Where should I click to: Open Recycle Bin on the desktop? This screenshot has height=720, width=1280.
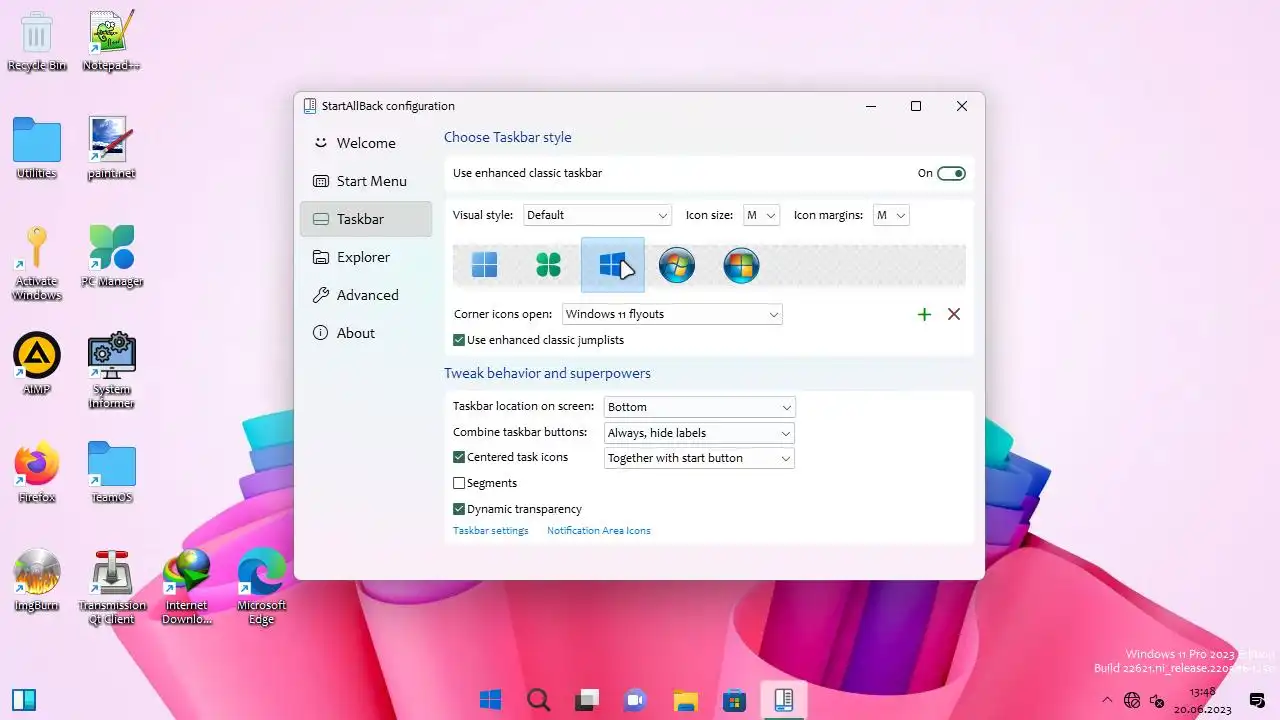click(37, 42)
